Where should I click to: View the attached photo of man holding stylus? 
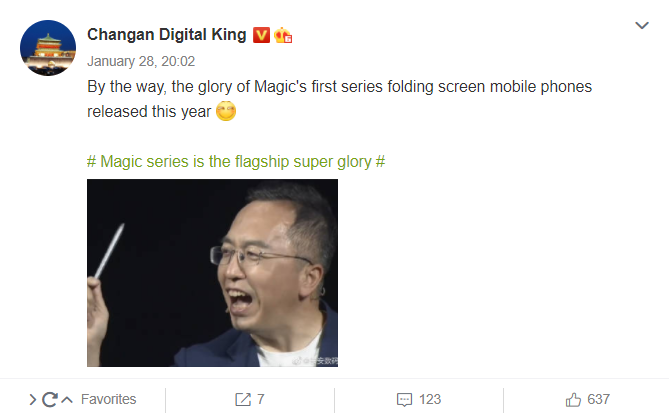point(212,273)
